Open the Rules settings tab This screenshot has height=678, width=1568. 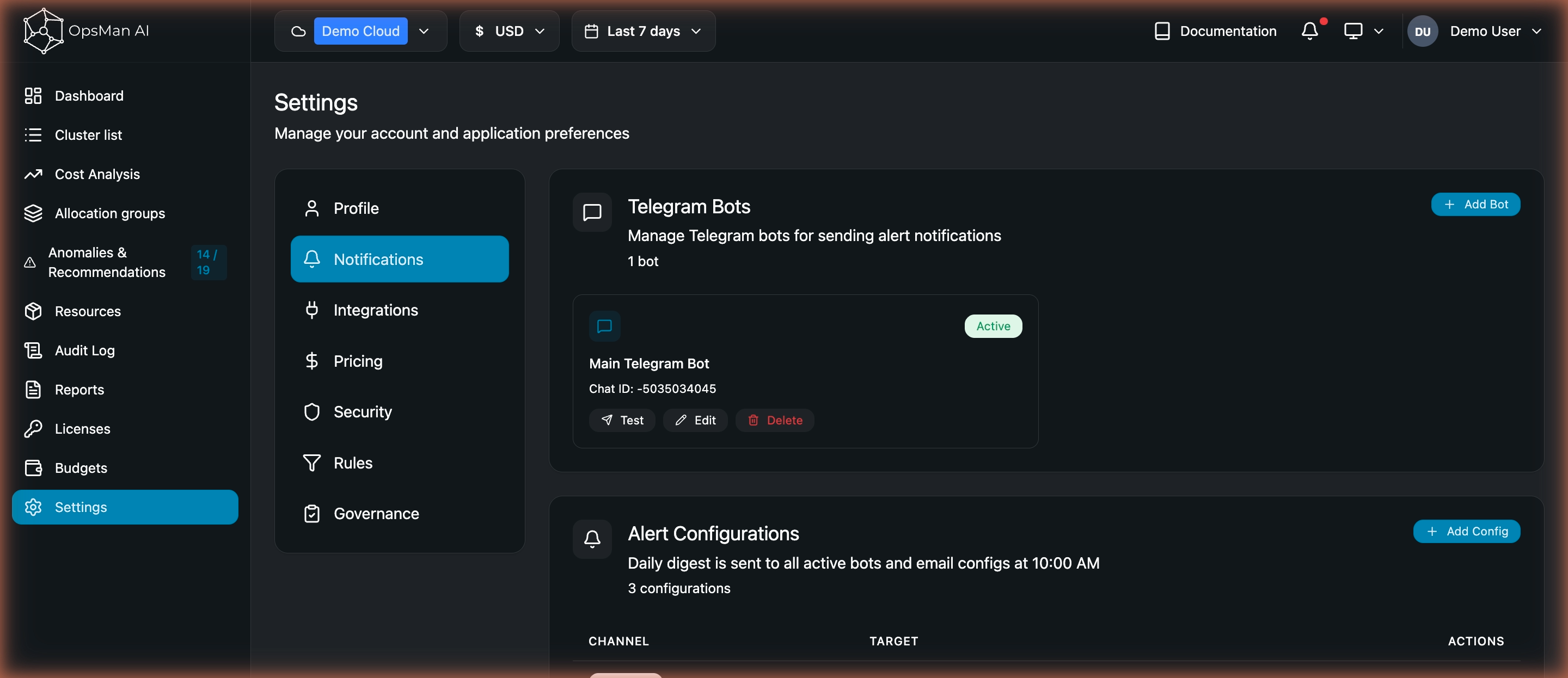[399, 463]
